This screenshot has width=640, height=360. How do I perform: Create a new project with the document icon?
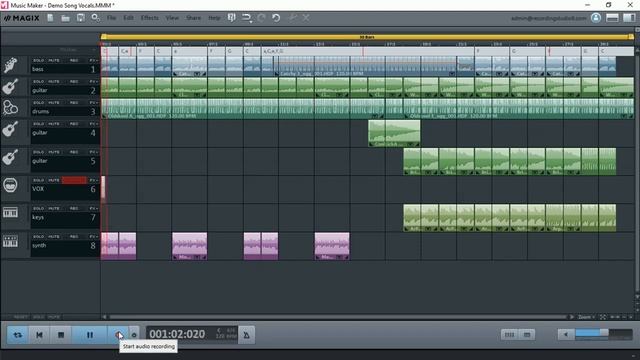point(50,18)
